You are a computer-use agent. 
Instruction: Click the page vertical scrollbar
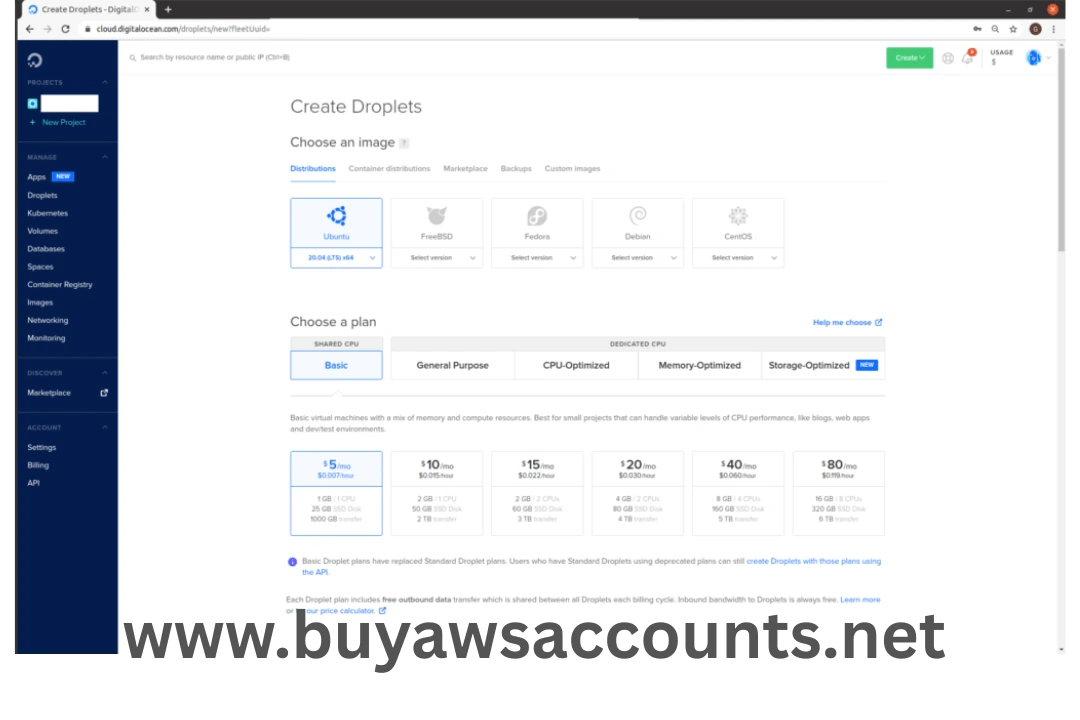click(x=1061, y=150)
